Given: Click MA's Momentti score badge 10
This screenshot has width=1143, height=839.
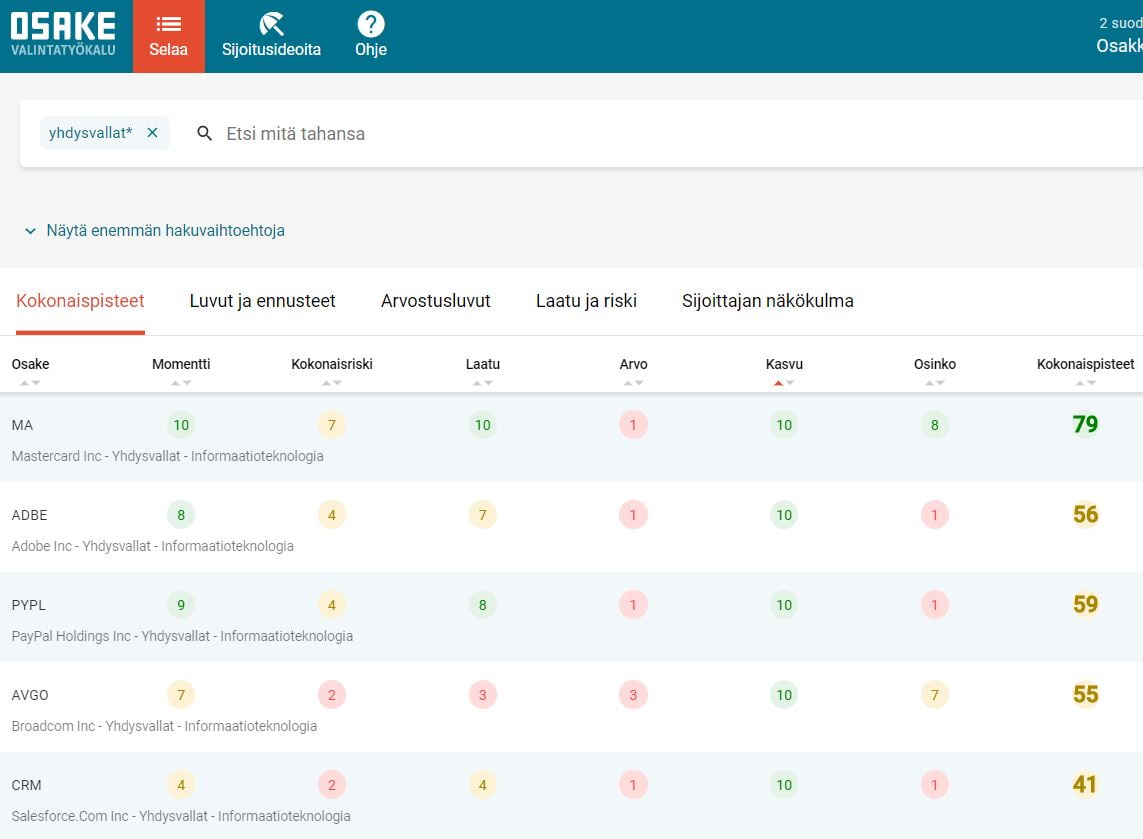Looking at the screenshot, I should 181,425.
